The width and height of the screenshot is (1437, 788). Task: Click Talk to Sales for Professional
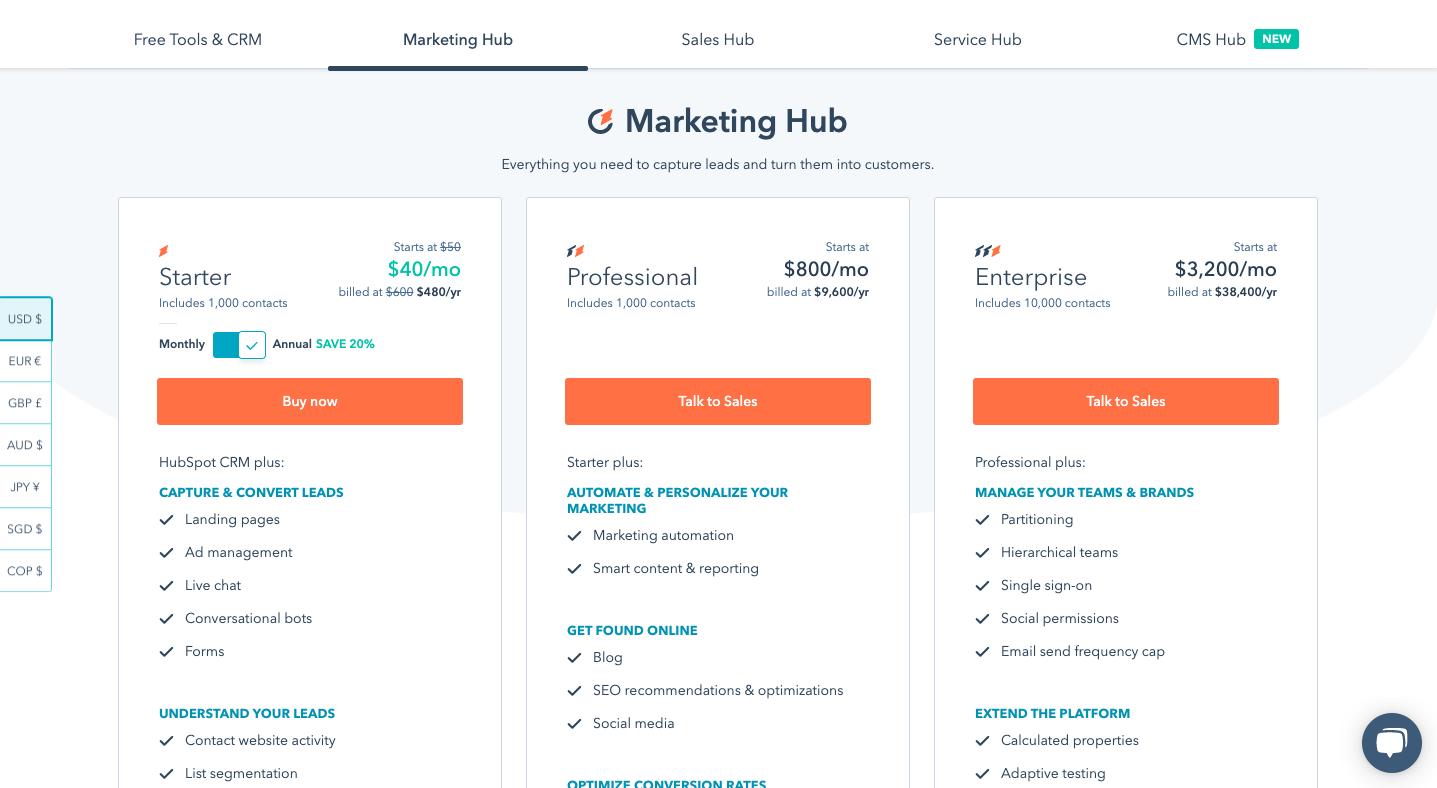[x=718, y=401]
